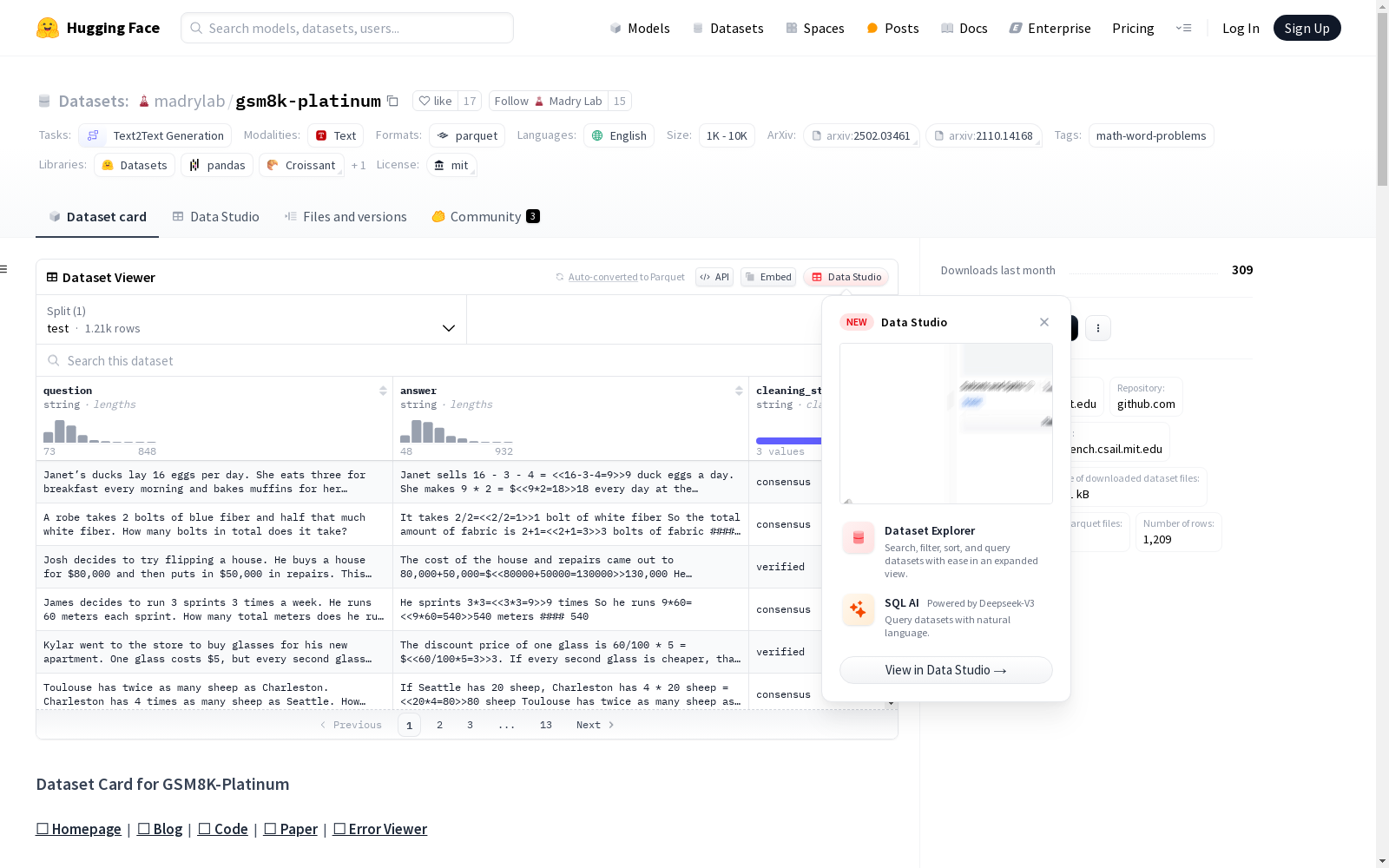Expand the Split test dropdown

252,319
